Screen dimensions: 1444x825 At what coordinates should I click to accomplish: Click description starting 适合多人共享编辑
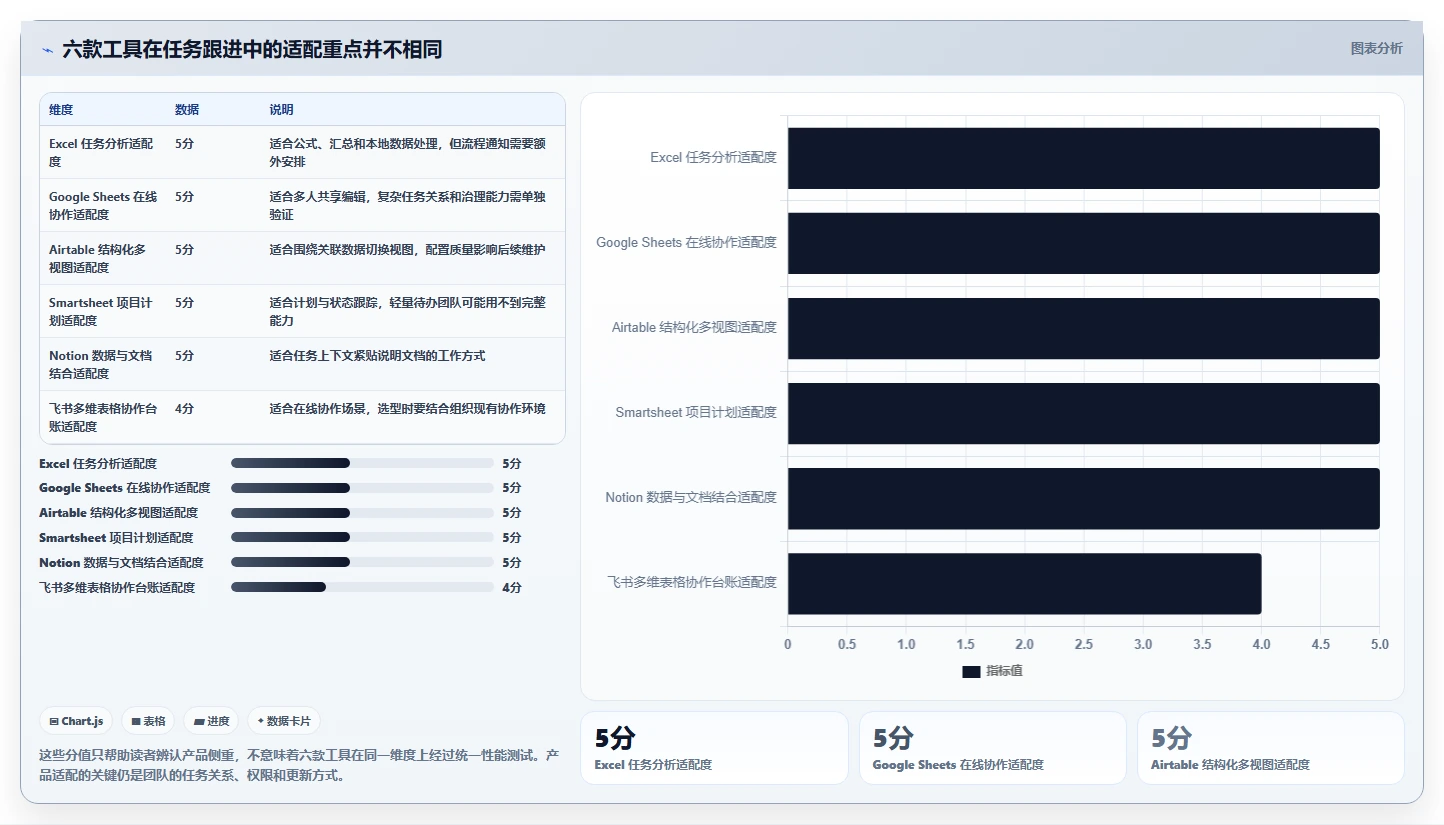click(407, 205)
